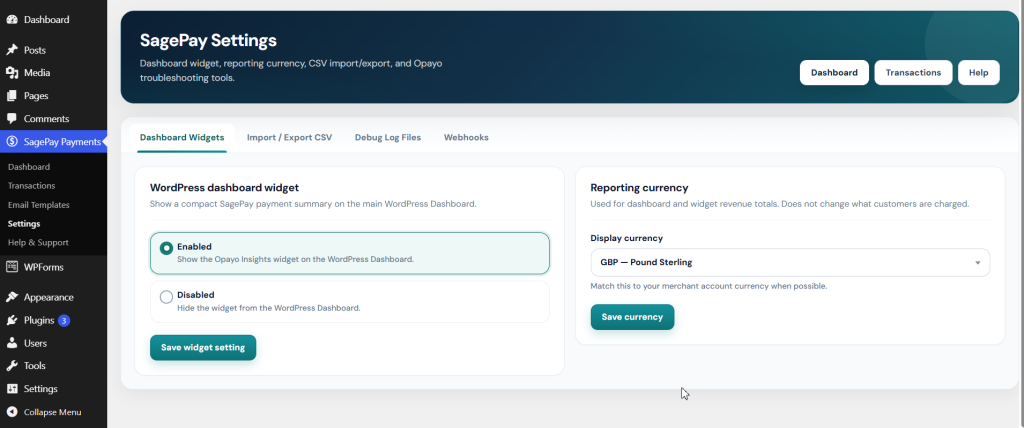
Task: Open the Appearance menu label
Action: pyautogui.click(x=49, y=297)
